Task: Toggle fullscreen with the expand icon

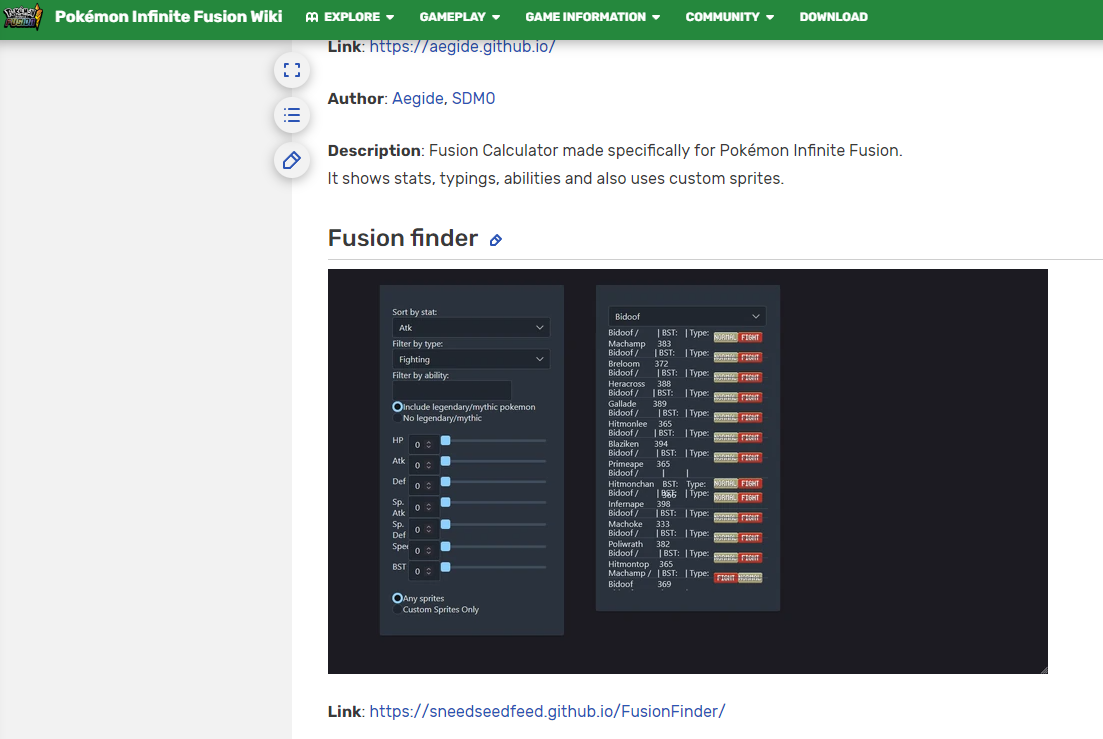Action: pyautogui.click(x=292, y=70)
